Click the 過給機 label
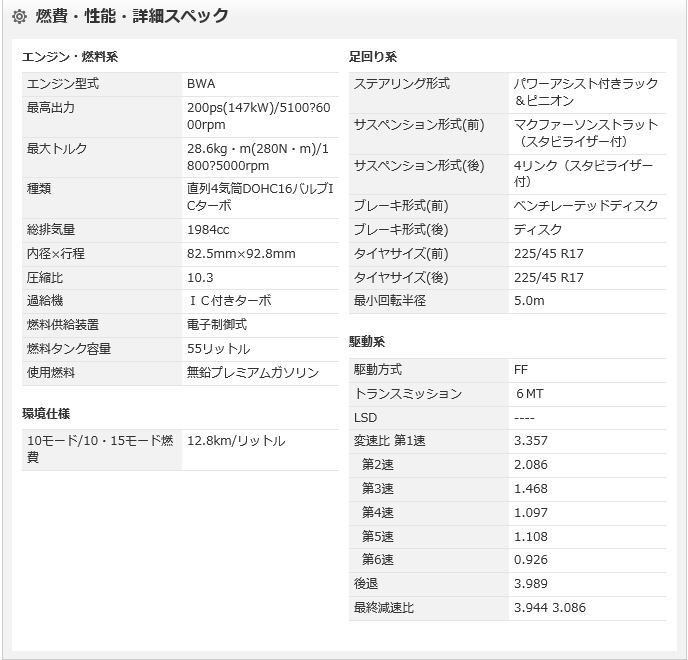688x660 pixels. click(x=45, y=301)
